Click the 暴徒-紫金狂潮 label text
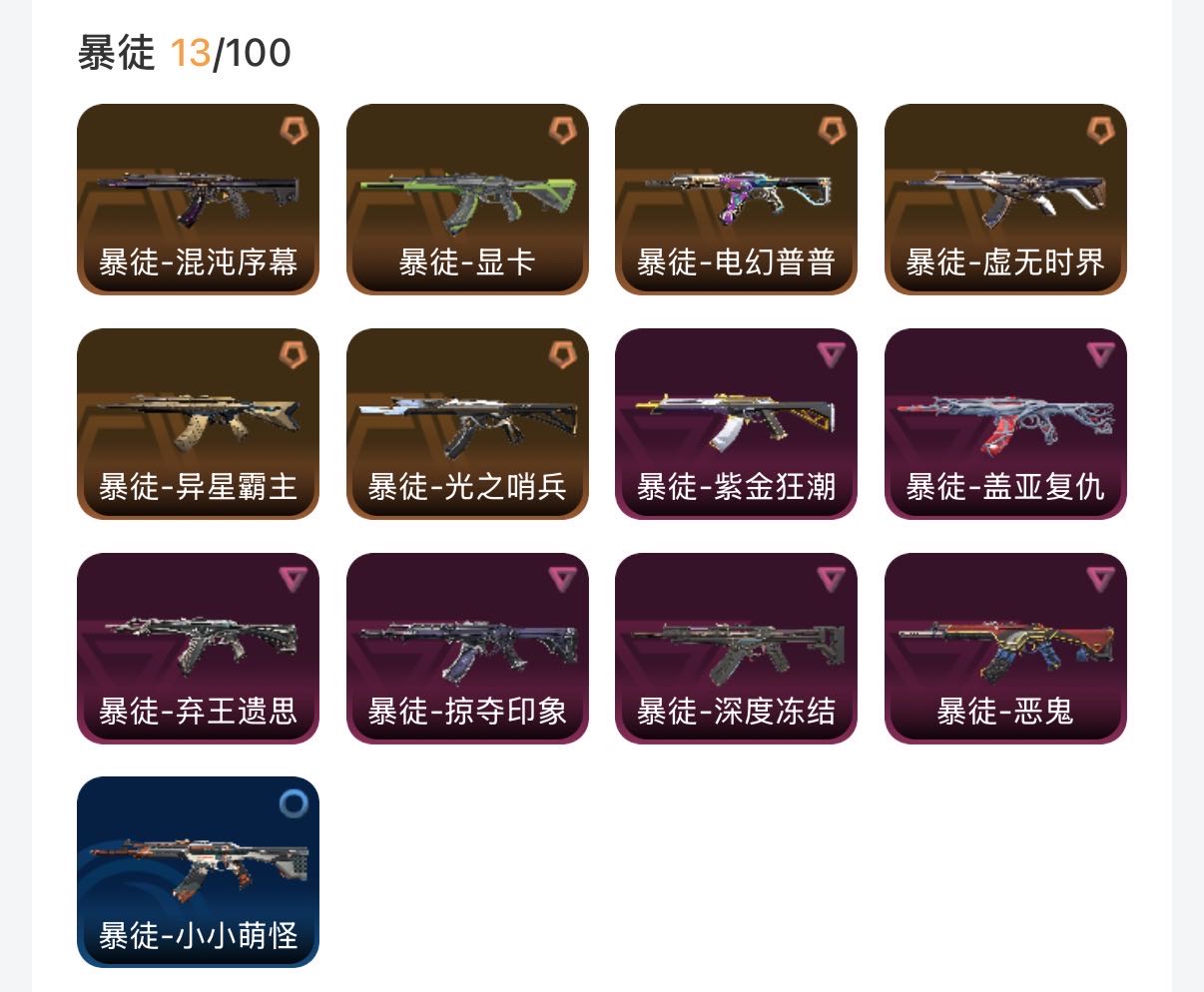Viewport: 1204px width, 992px height. pos(736,487)
